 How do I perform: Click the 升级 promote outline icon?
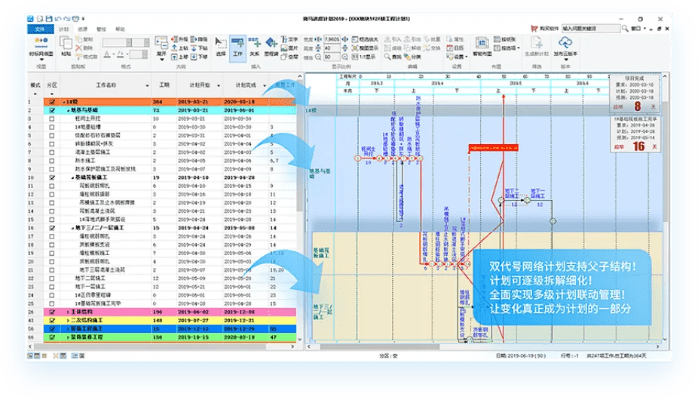pos(174,40)
